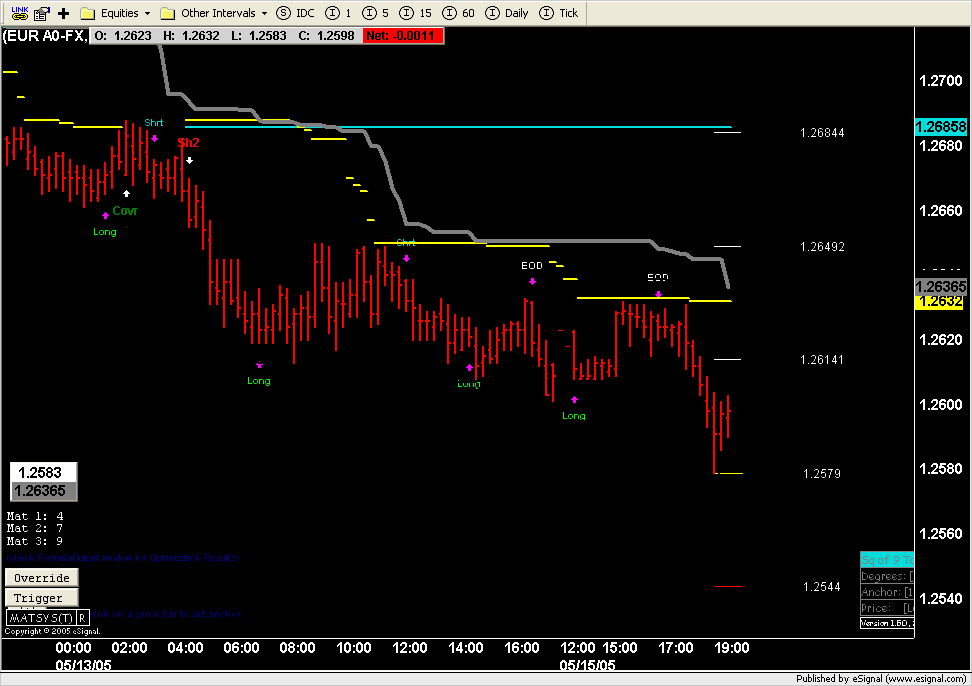Switch to the 15-minute interval button
Viewport: 972px width, 686px height.
click(415, 13)
